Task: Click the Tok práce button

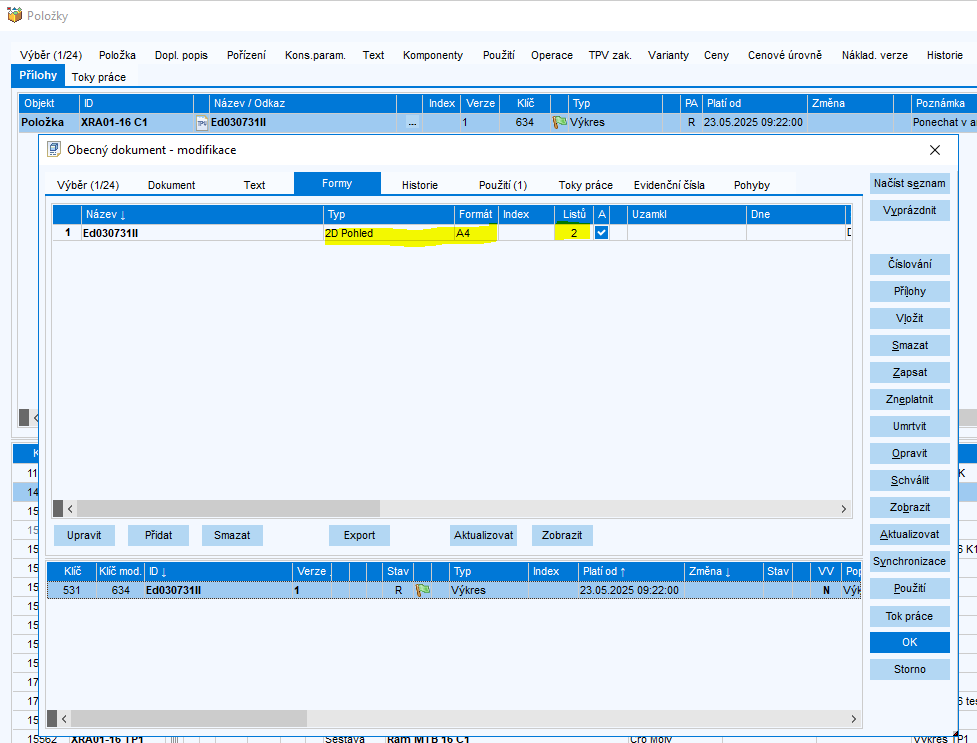Action: [910, 616]
